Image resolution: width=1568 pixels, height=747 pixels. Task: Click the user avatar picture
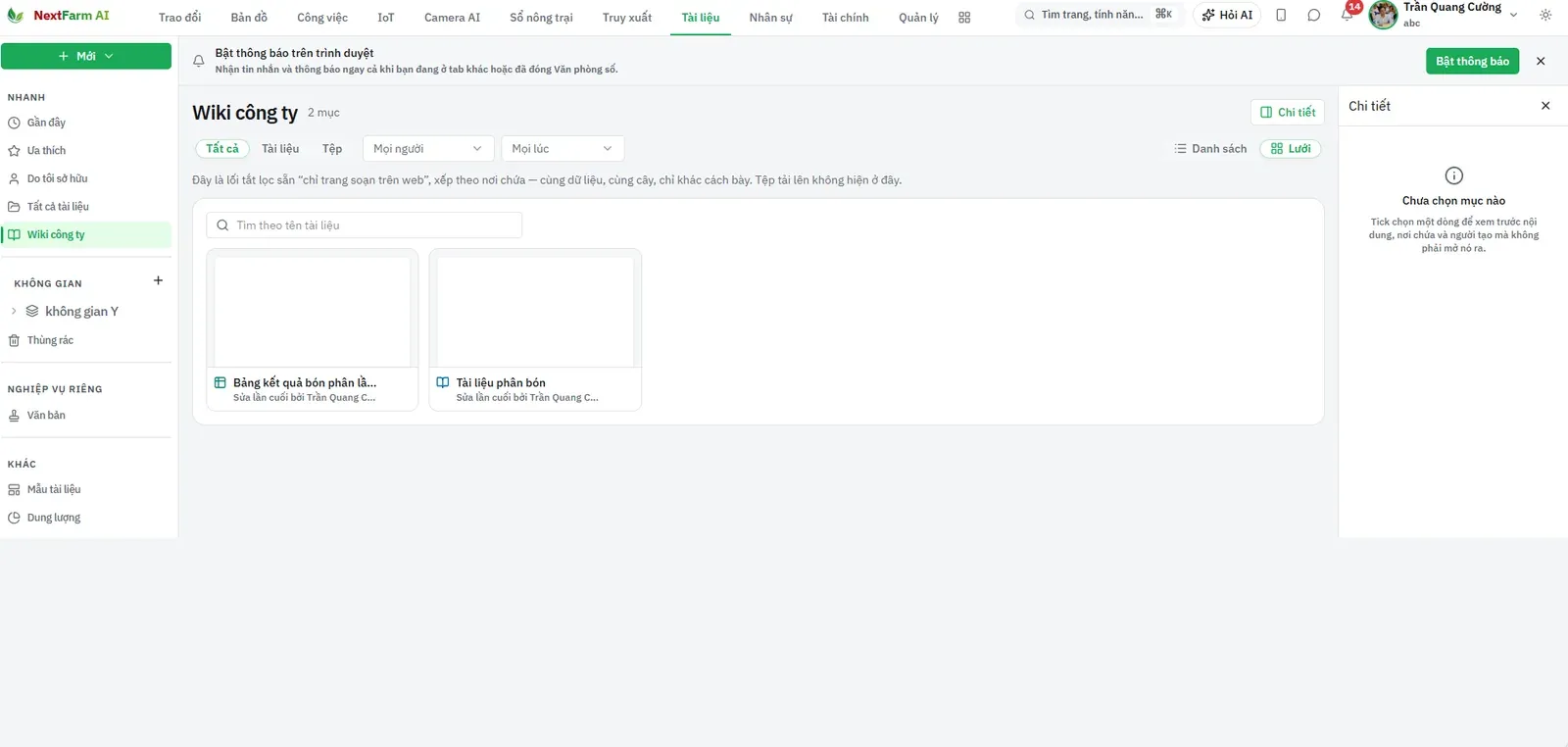pyautogui.click(x=1383, y=15)
